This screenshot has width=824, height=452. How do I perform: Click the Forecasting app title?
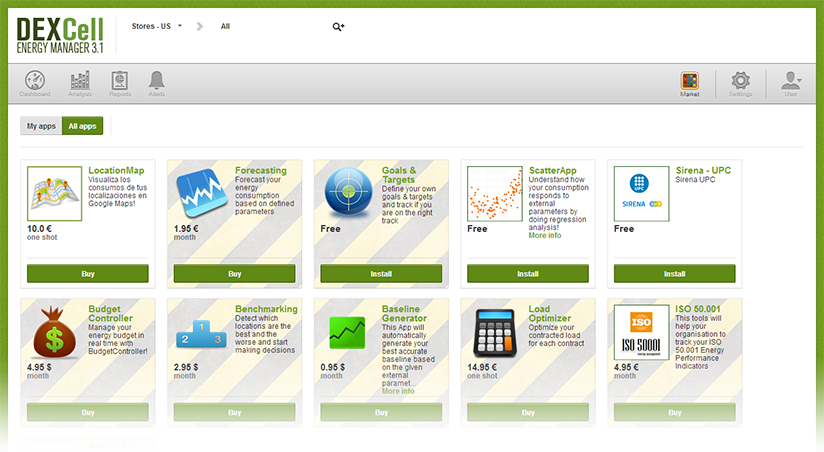(x=261, y=170)
